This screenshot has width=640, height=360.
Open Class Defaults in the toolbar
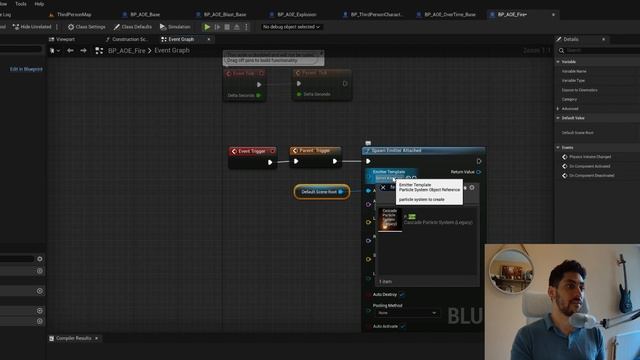click(x=133, y=27)
